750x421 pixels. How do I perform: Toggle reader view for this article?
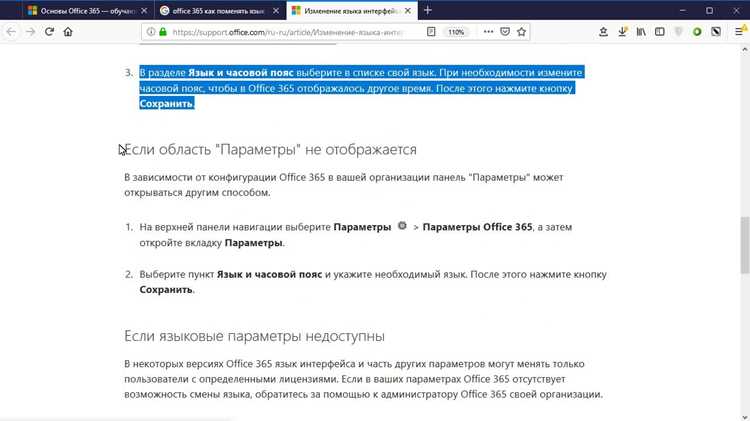pyautogui.click(x=431, y=32)
